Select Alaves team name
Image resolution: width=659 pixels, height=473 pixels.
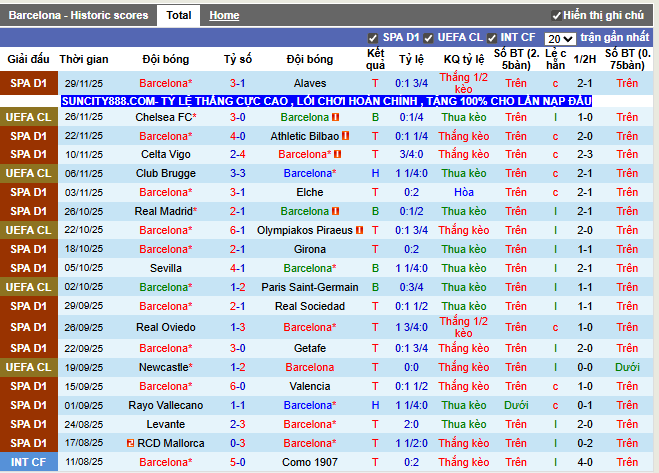pyautogui.click(x=310, y=83)
